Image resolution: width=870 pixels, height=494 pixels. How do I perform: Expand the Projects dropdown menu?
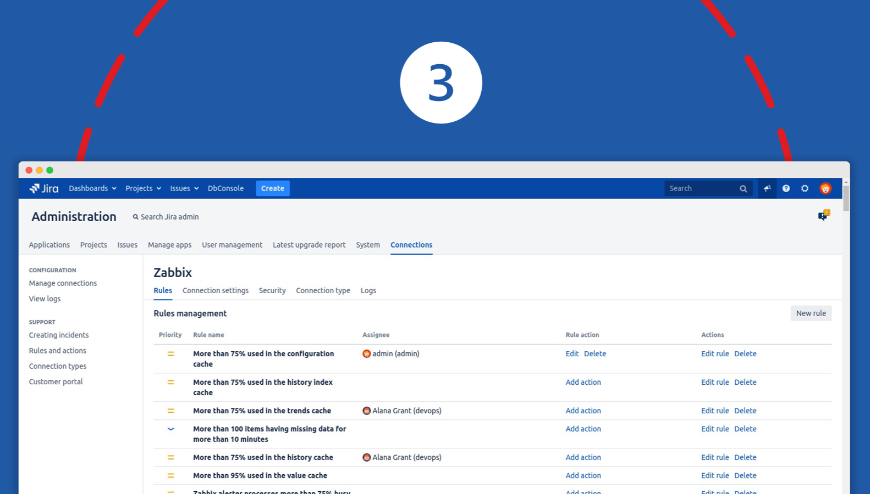tap(143, 188)
